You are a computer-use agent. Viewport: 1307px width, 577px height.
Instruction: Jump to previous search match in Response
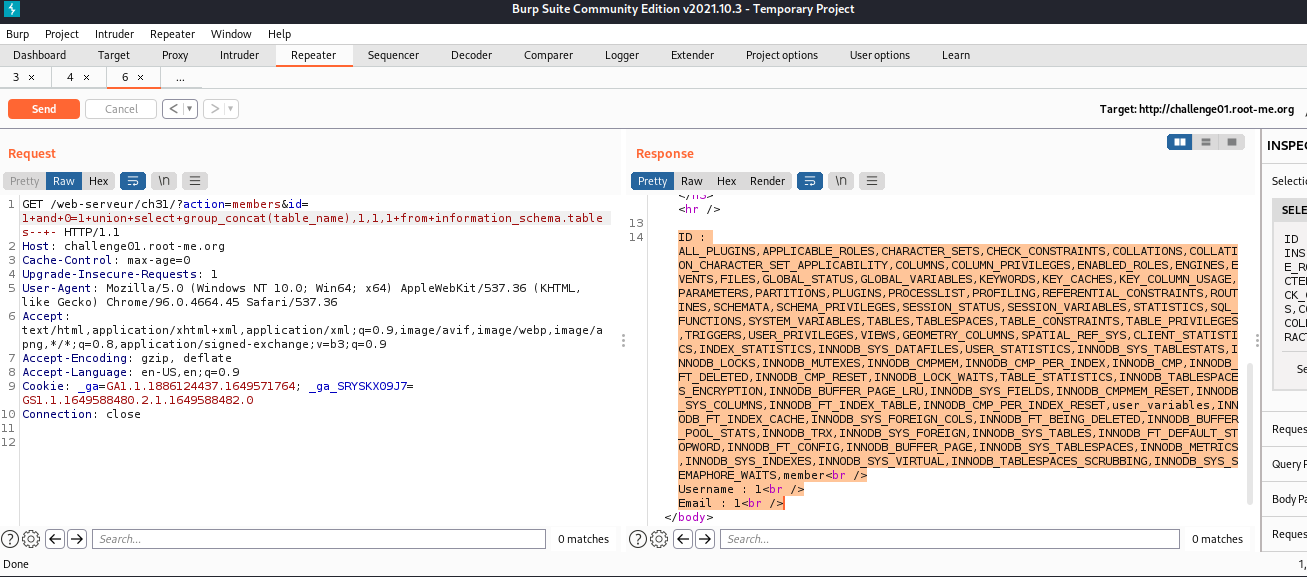tap(684, 539)
